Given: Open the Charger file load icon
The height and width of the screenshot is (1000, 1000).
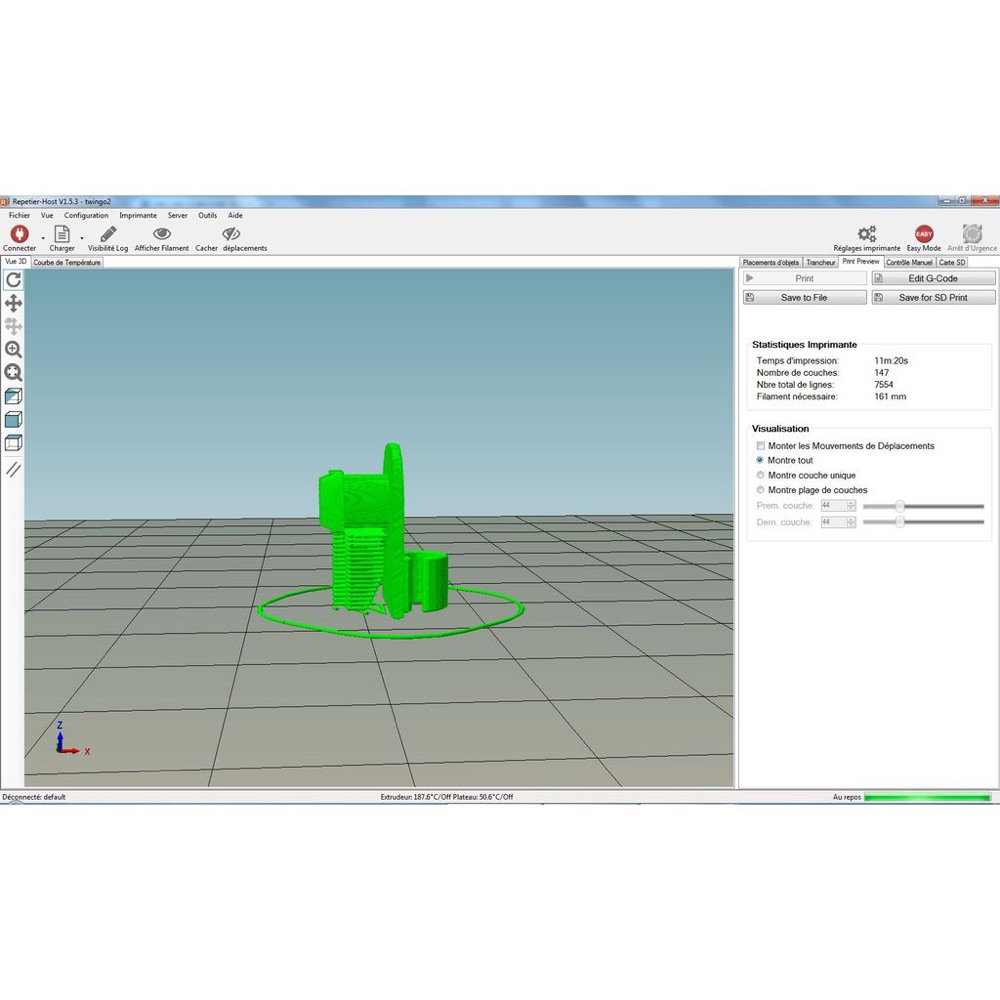Looking at the screenshot, I should (62, 234).
